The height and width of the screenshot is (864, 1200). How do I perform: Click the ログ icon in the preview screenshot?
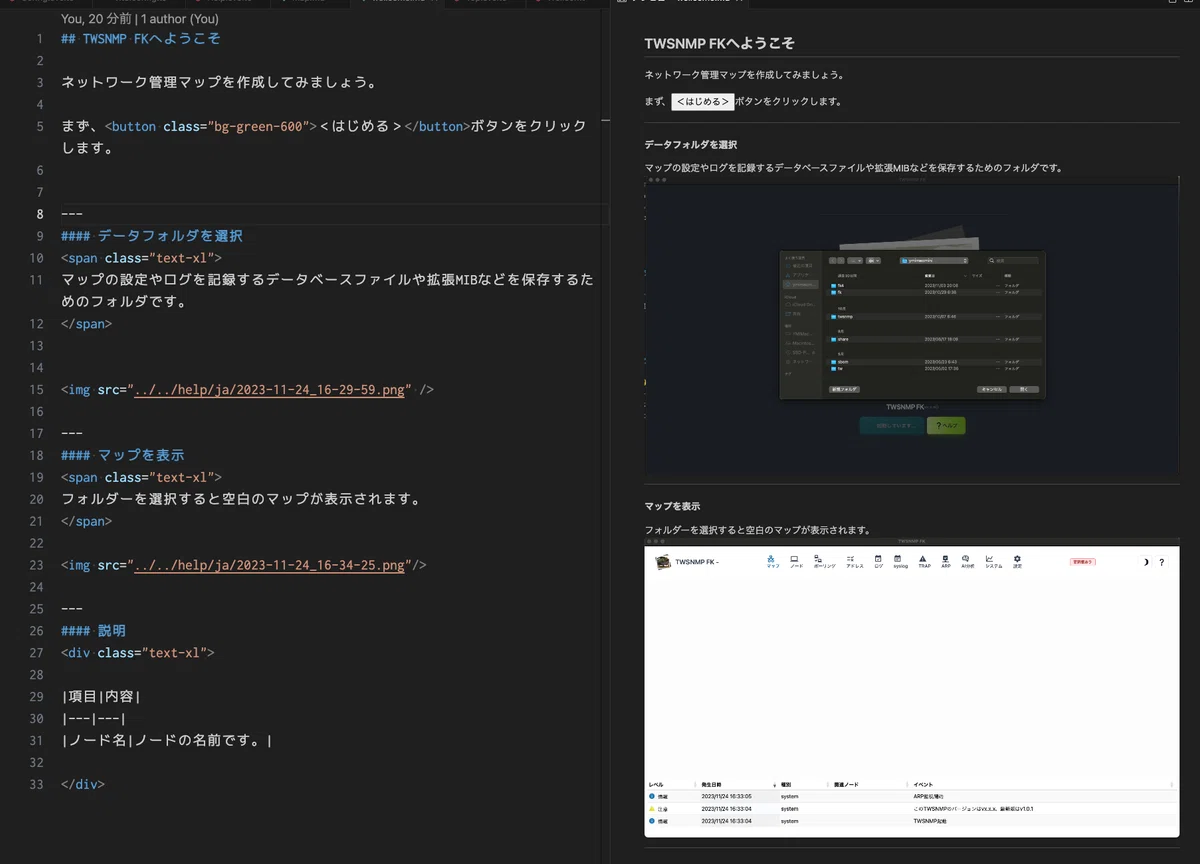878,562
